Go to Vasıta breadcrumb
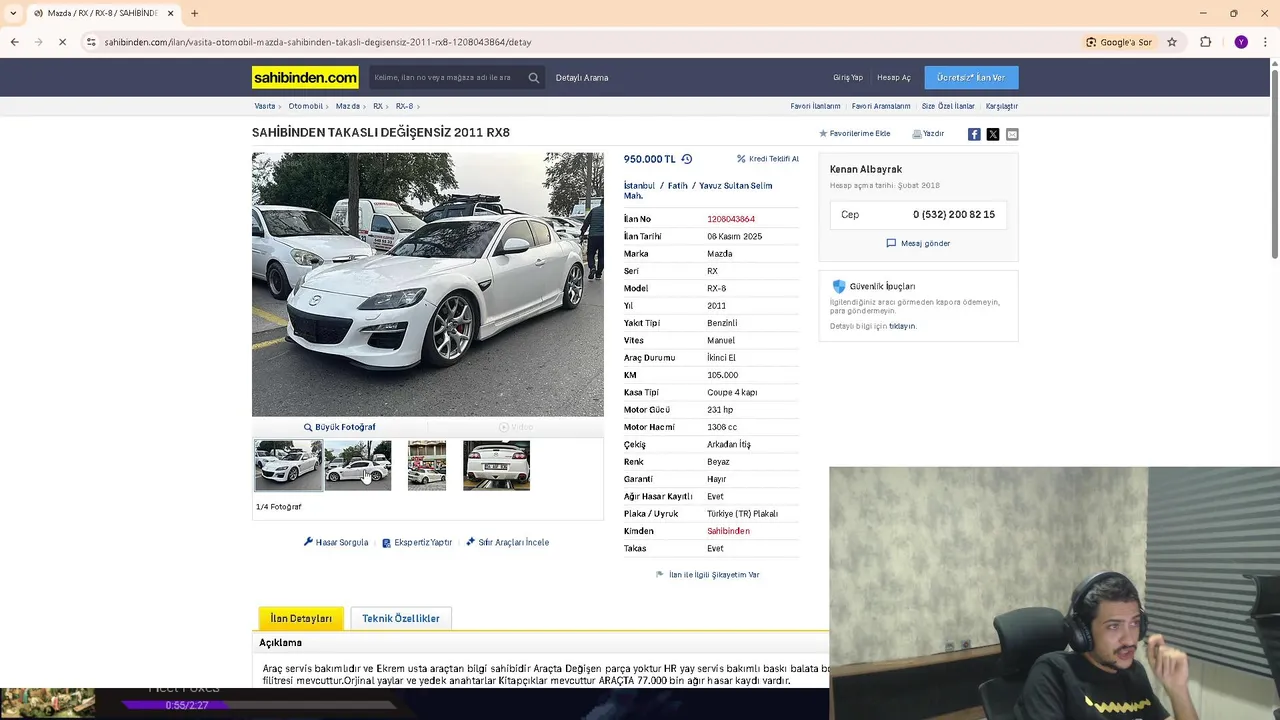 click(265, 106)
